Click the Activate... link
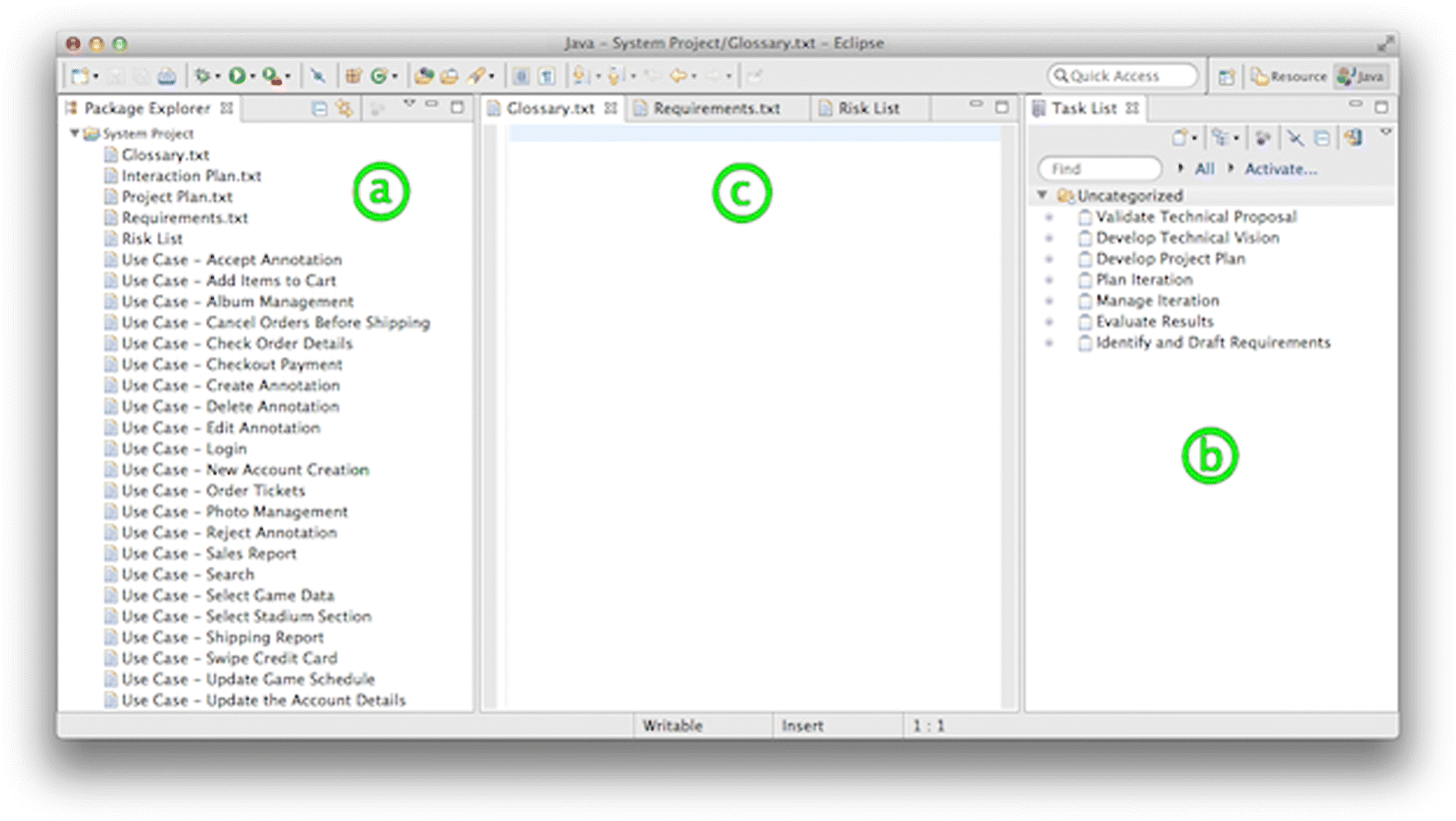This screenshot has width=1456, height=821. pyautogui.click(x=1281, y=169)
